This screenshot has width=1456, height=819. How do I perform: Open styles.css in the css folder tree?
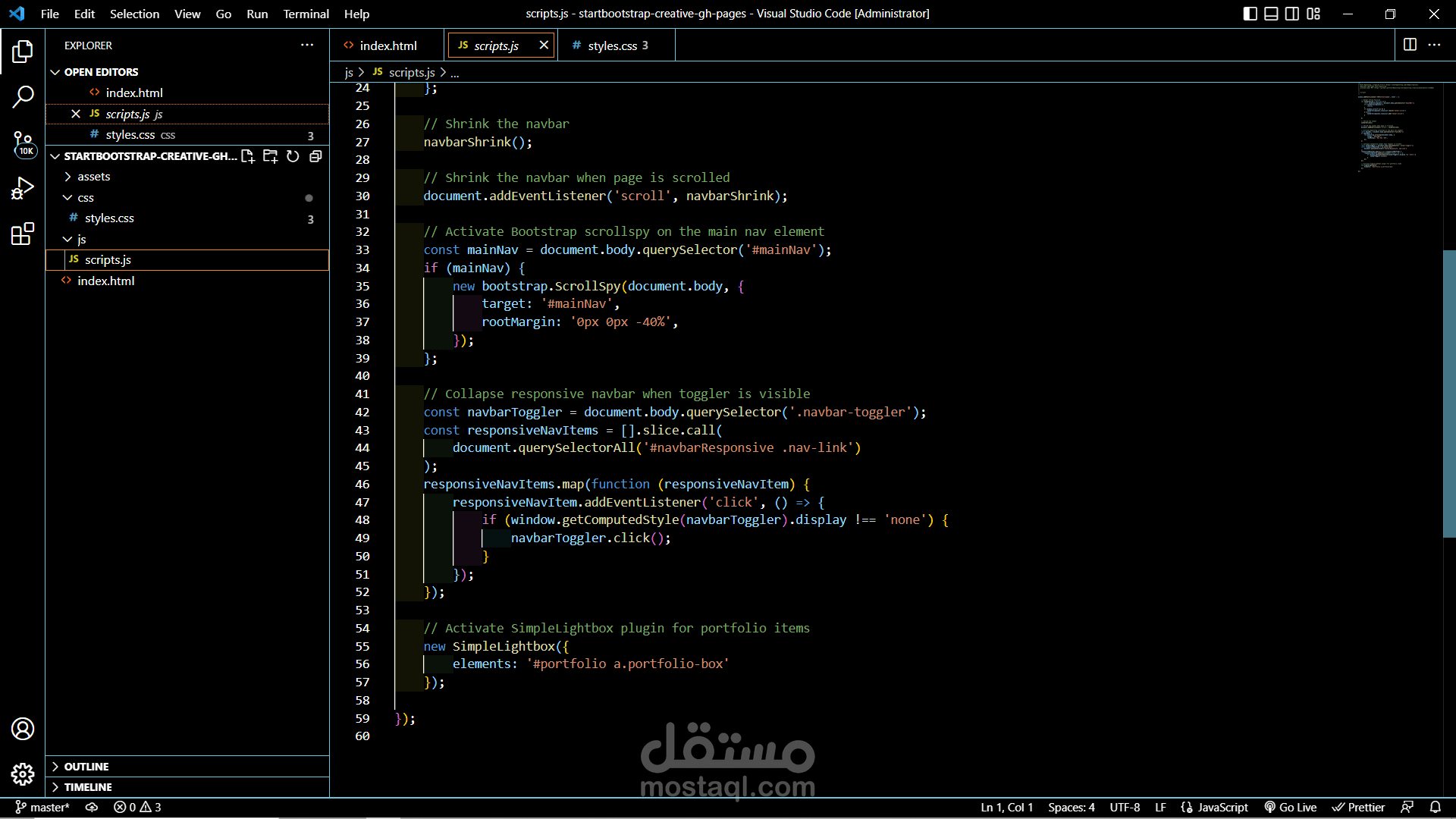(x=187, y=218)
